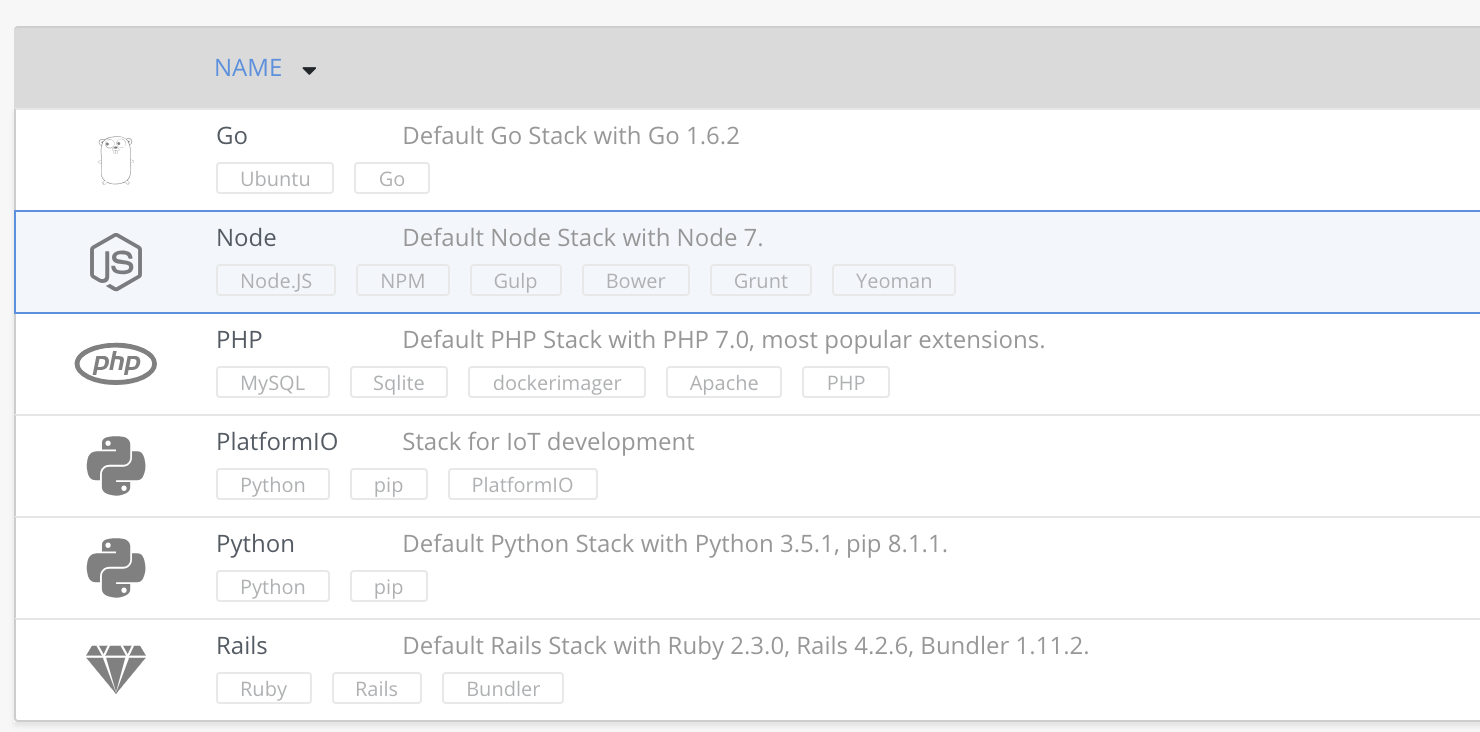
Task: Click the Grunt tag
Action: point(761,281)
